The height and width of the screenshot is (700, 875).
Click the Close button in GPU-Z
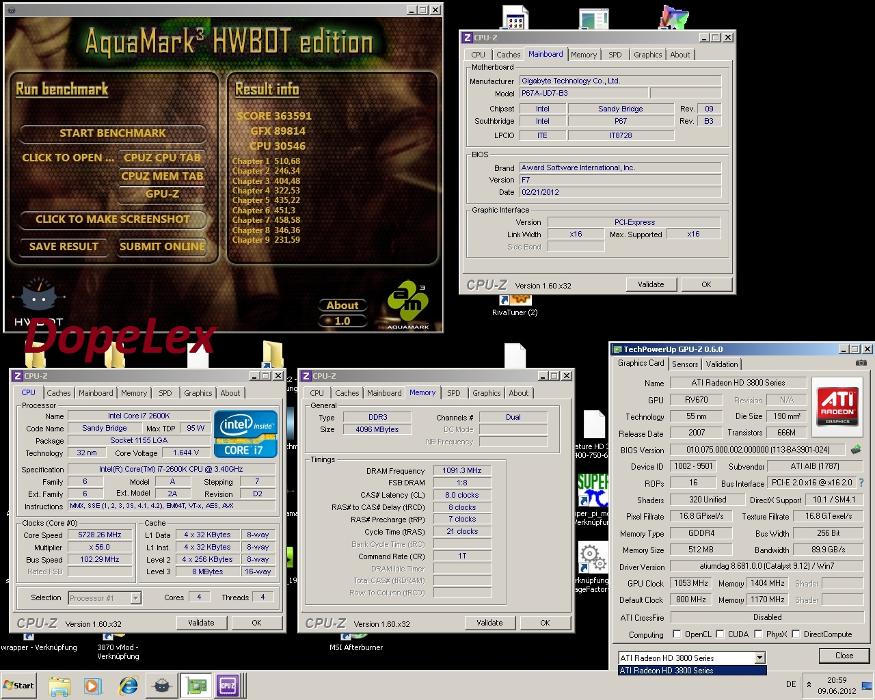(x=844, y=655)
